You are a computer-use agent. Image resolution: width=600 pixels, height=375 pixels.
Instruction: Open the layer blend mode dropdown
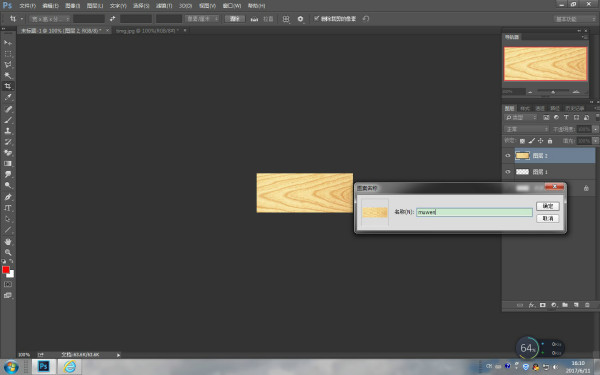coord(526,129)
